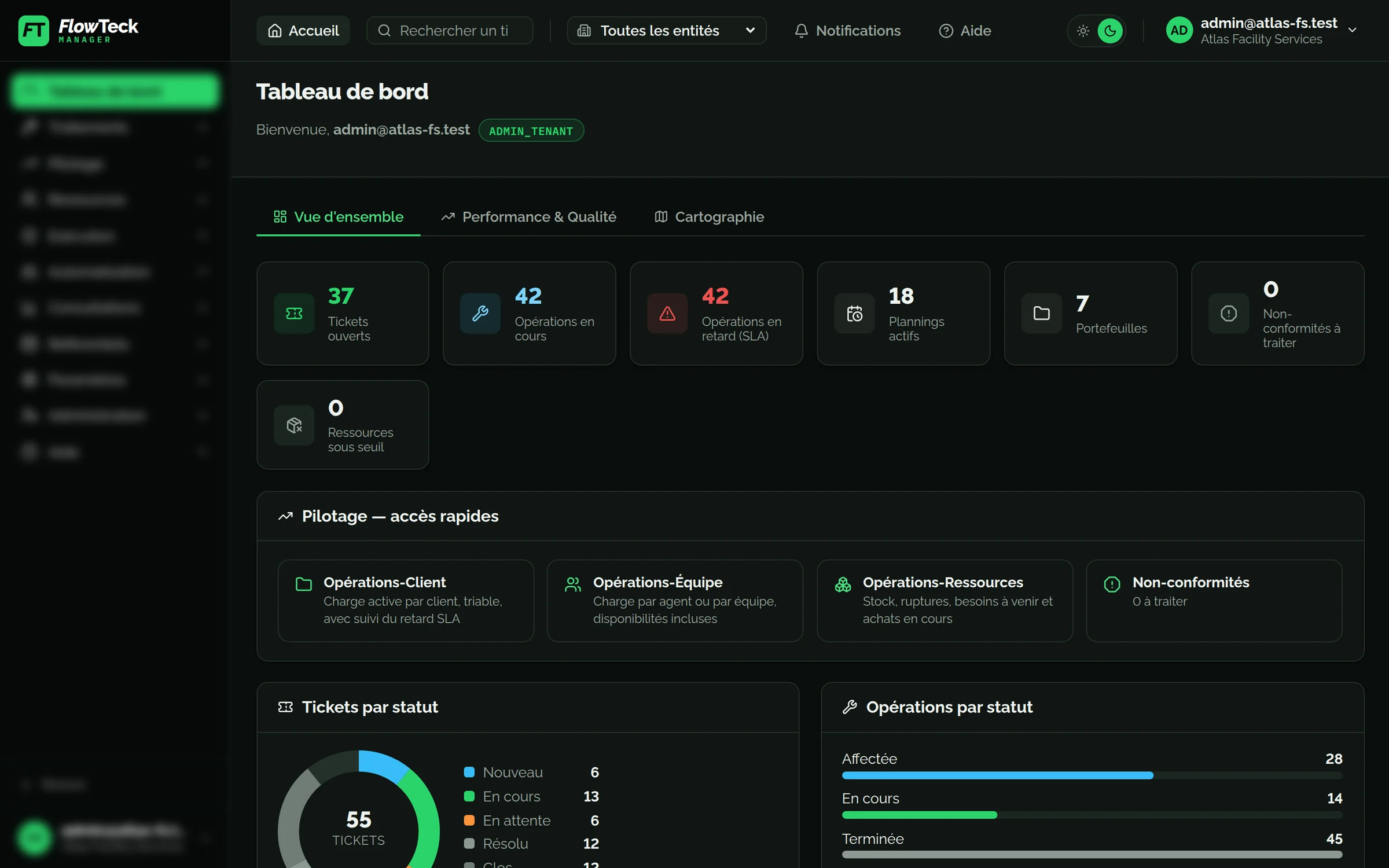Click the 55 tickets donut chart
Viewport: 1389px width, 868px height.
tap(359, 810)
